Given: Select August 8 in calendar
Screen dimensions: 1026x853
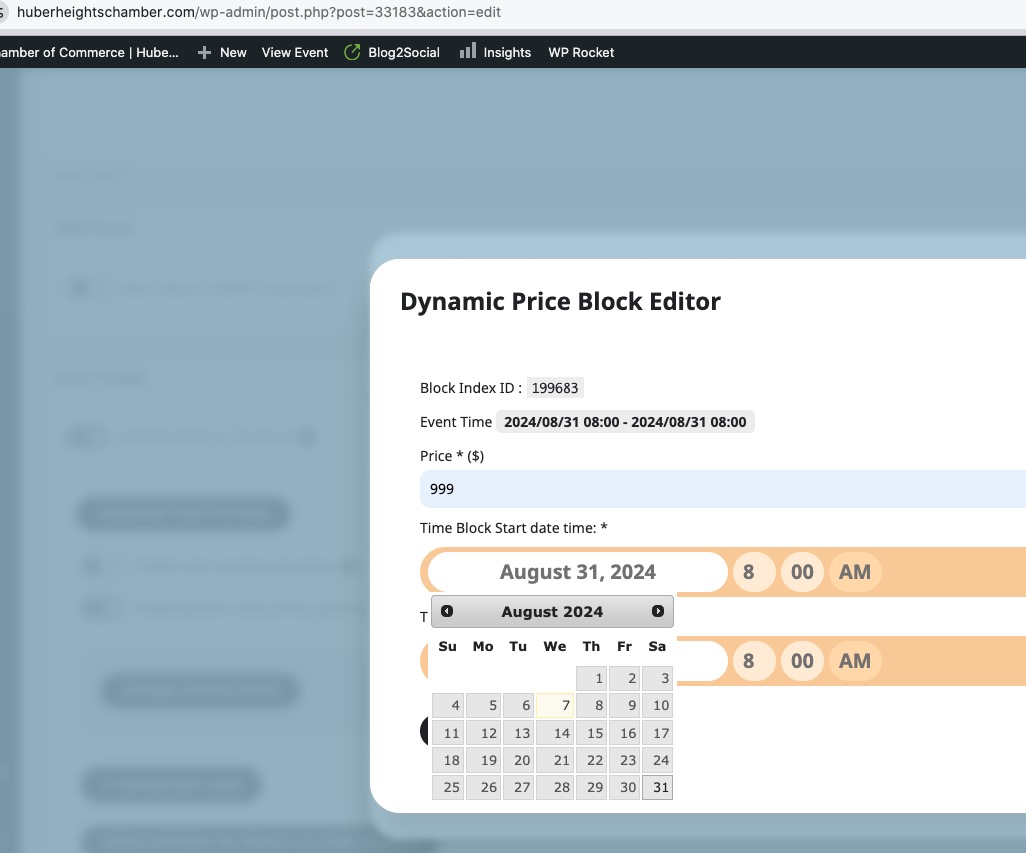Looking at the screenshot, I should coord(592,705).
